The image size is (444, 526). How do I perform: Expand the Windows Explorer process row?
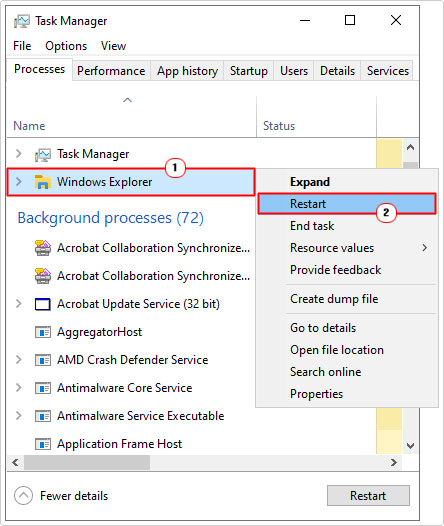[x=19, y=182]
